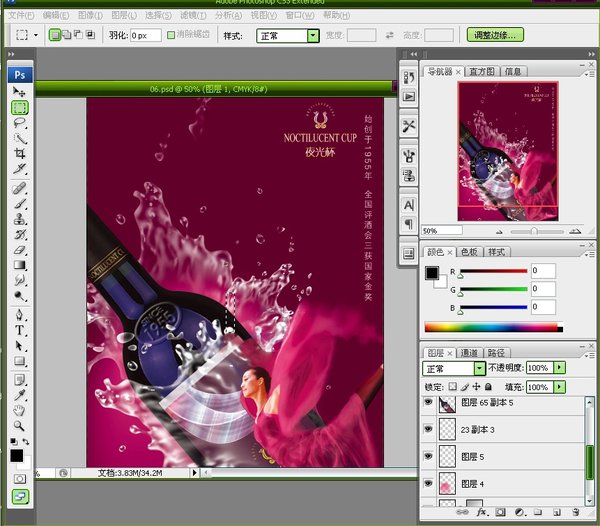The image size is (600, 526).
Task: Toggle Quick Mask mode
Action: 20,479
